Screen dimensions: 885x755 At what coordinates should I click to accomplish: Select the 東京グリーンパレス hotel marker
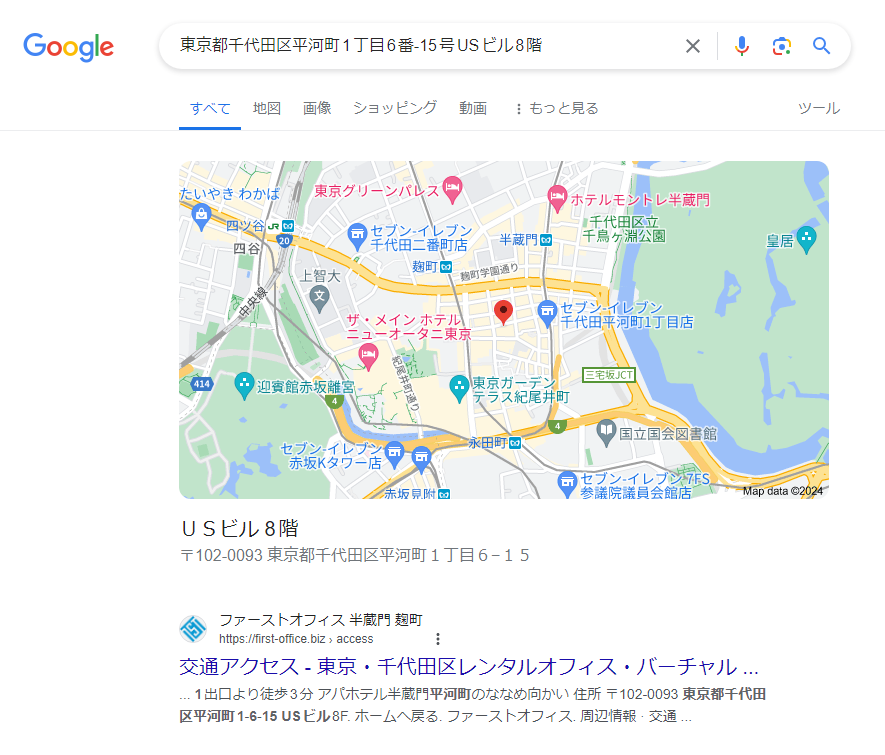452,189
